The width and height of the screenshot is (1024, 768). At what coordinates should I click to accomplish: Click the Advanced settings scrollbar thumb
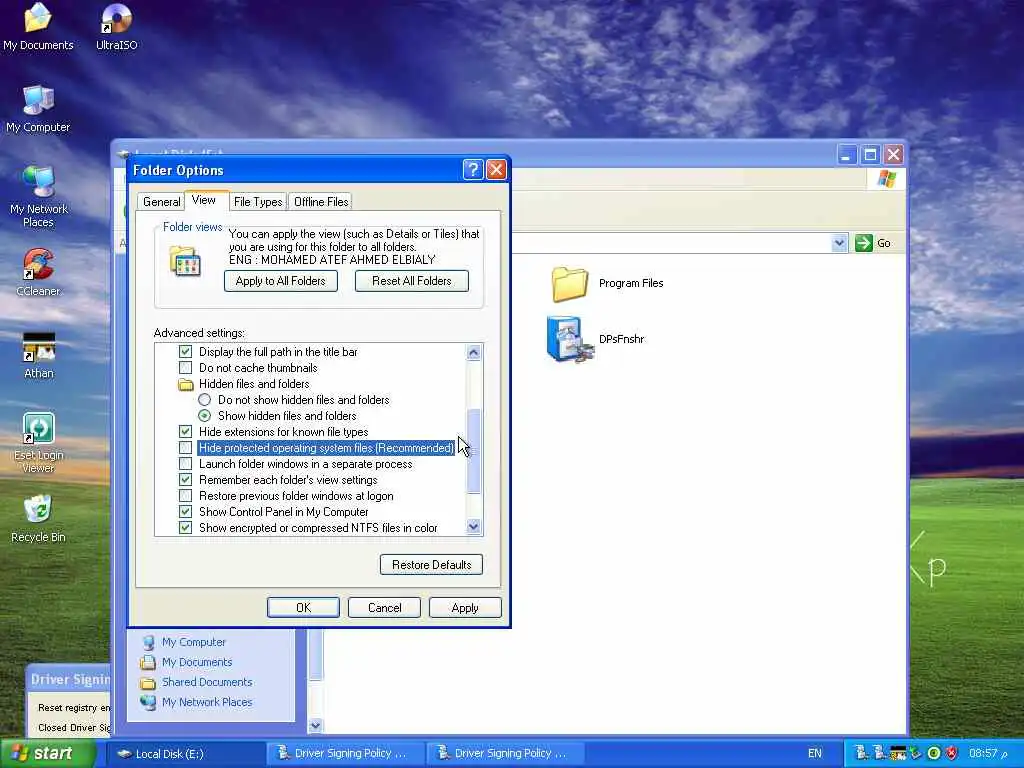473,451
